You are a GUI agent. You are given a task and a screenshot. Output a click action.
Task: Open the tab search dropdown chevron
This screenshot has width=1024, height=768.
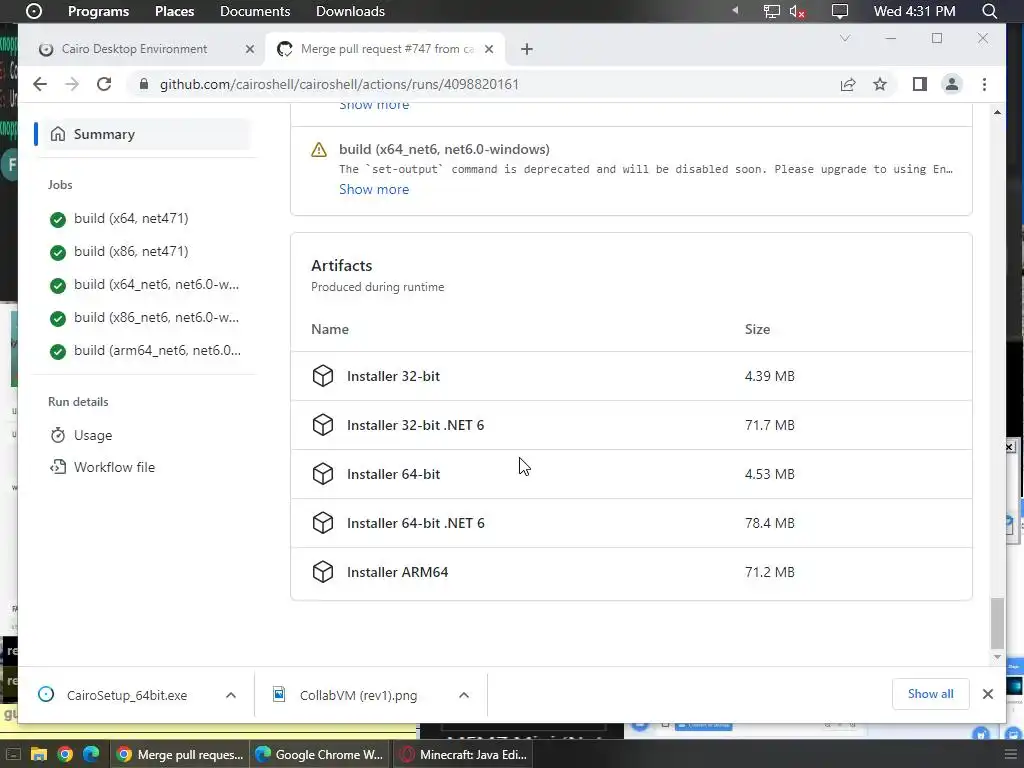[844, 39]
